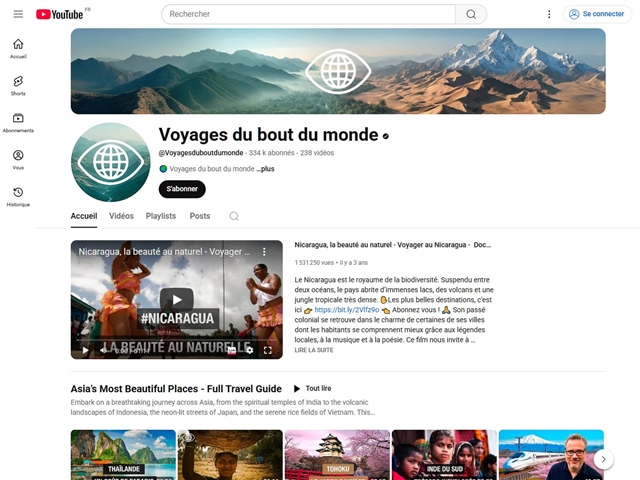Open Historique in the sidebar
Screen dimensions: 640x480
tap(18, 197)
